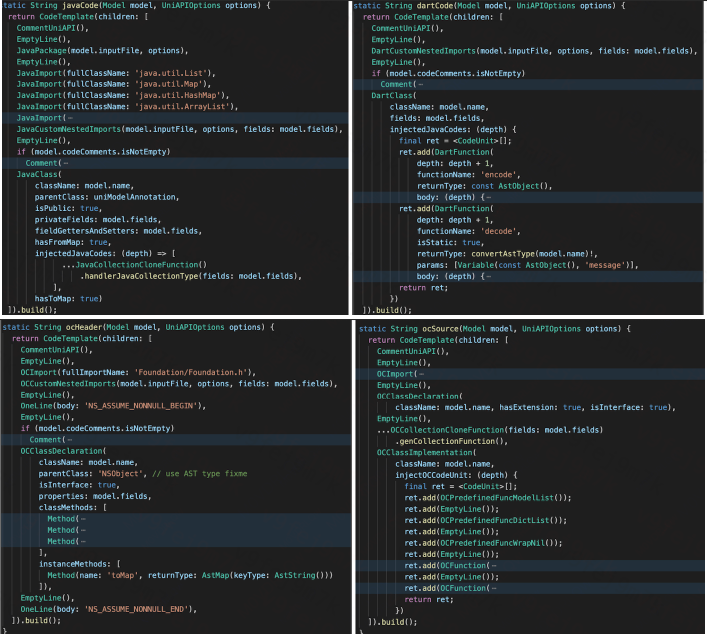Click the OCCustomNestedImports call
The height and width of the screenshot is (640, 707).
[x=179, y=384]
